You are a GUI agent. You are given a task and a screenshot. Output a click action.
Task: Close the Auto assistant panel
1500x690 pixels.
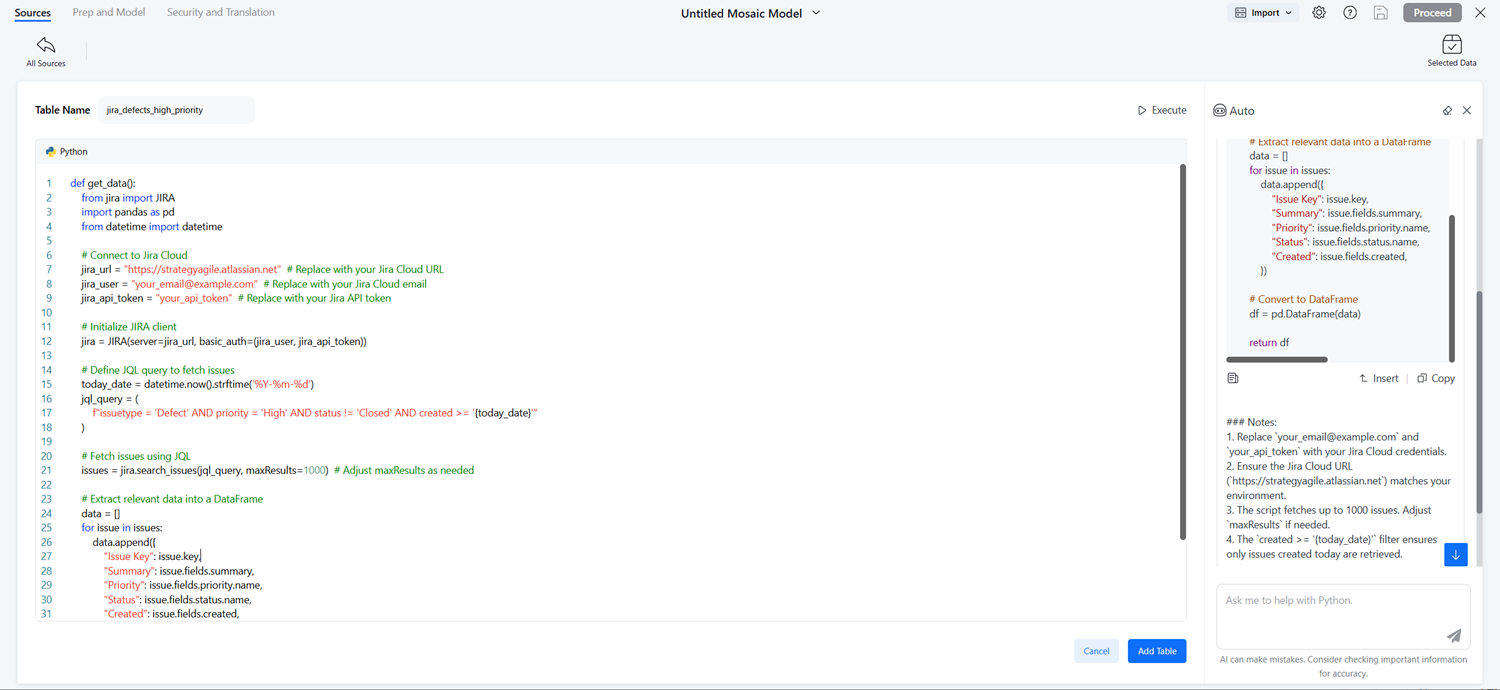pos(1467,111)
